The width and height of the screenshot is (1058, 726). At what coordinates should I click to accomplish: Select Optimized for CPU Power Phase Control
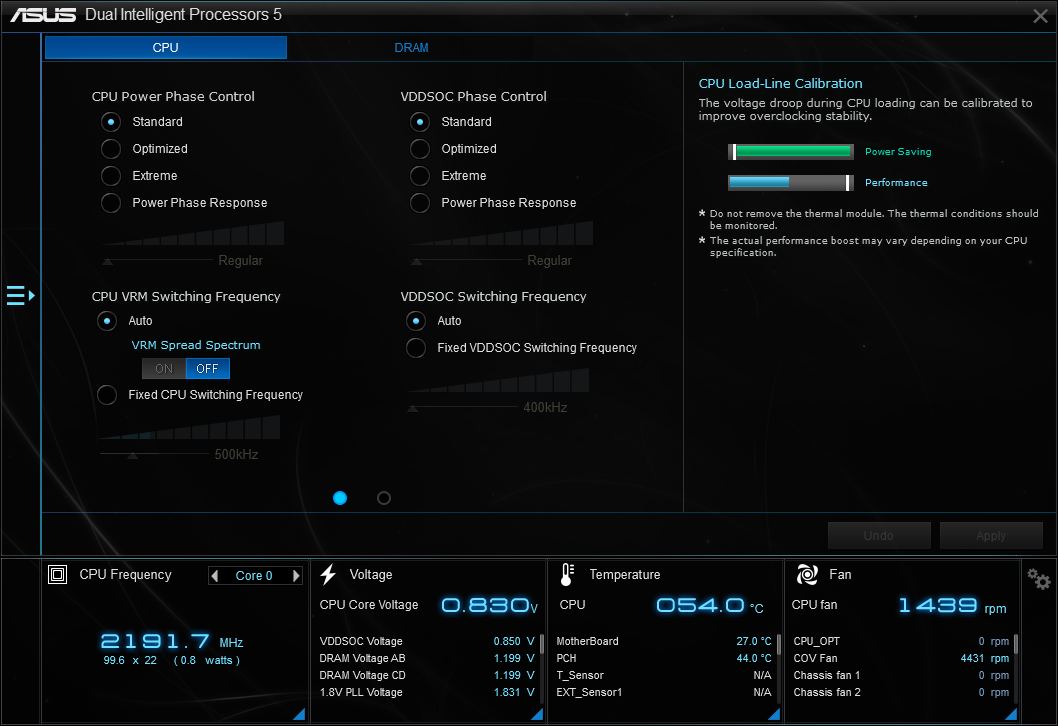click(x=111, y=149)
